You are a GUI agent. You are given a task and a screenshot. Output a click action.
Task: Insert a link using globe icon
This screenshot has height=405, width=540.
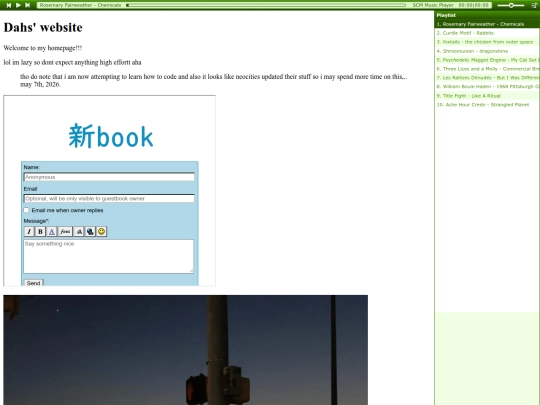pyautogui.click(x=90, y=231)
